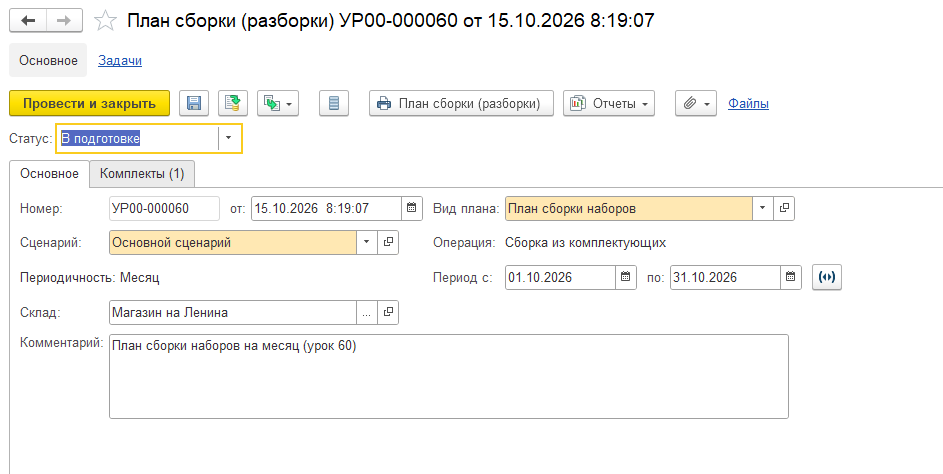This screenshot has height=474, width=943.
Task: Go forward with the right arrow button
Action: click(x=64, y=20)
